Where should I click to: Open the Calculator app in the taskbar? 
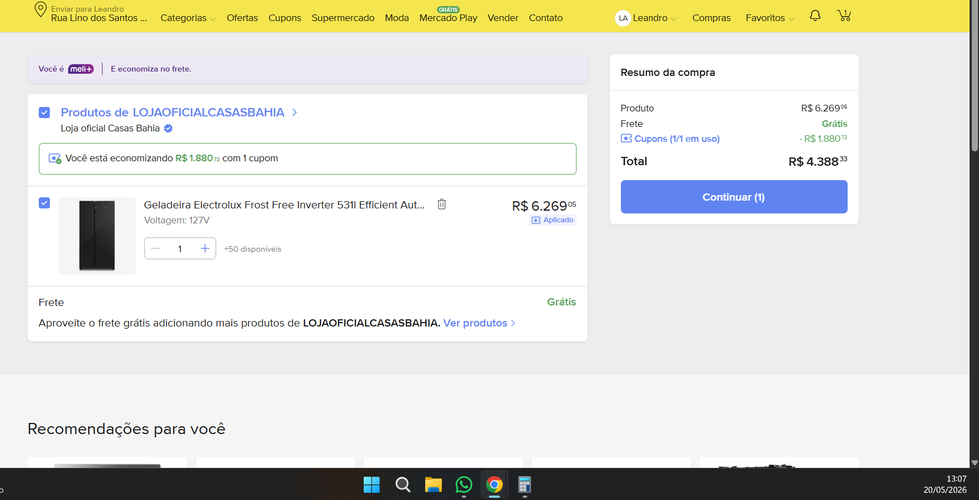(x=524, y=484)
